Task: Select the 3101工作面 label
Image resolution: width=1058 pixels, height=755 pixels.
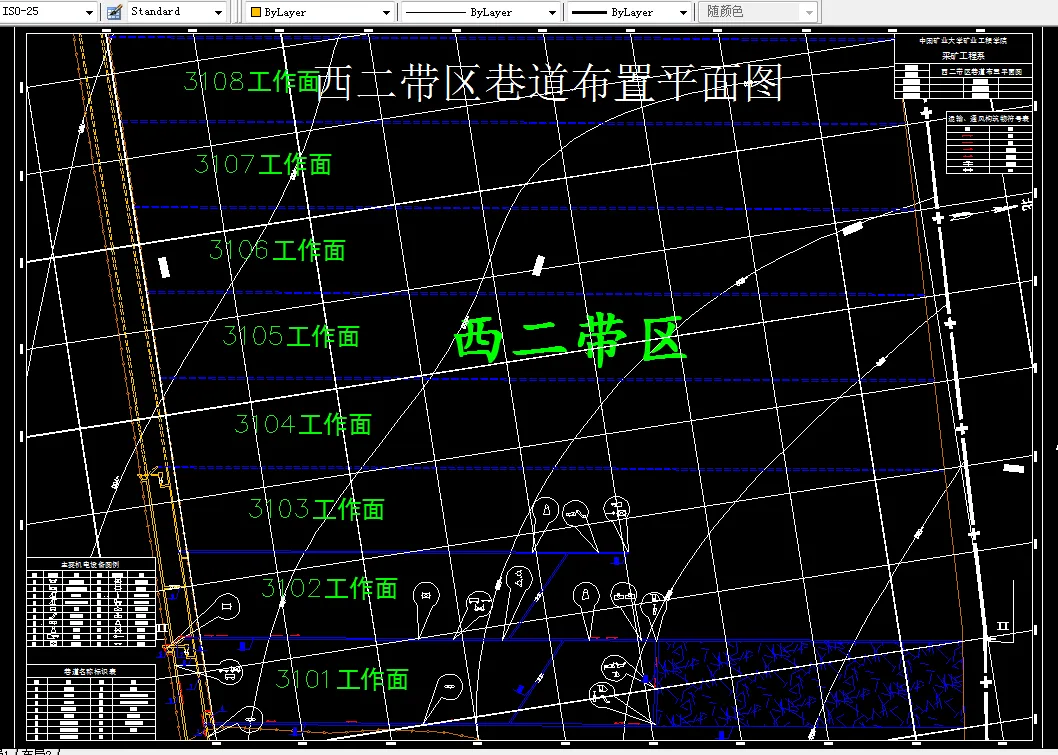Action: pyautogui.click(x=342, y=679)
